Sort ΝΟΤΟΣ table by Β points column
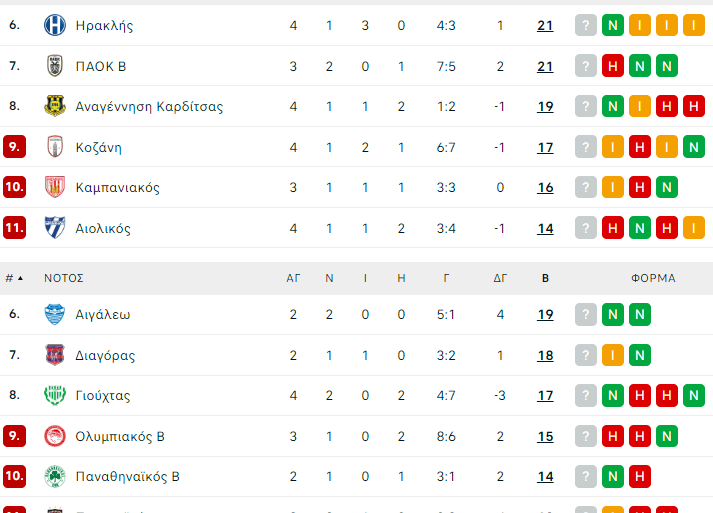 click(x=545, y=278)
